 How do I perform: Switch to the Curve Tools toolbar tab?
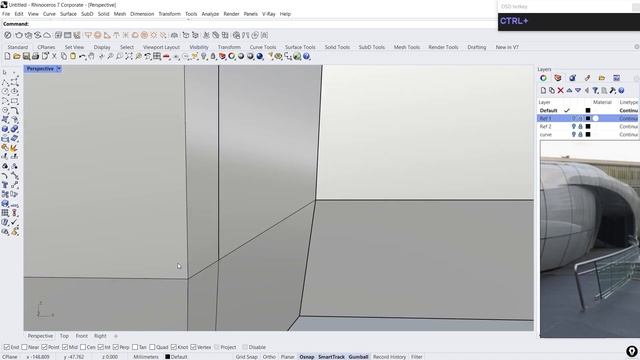pos(263,47)
